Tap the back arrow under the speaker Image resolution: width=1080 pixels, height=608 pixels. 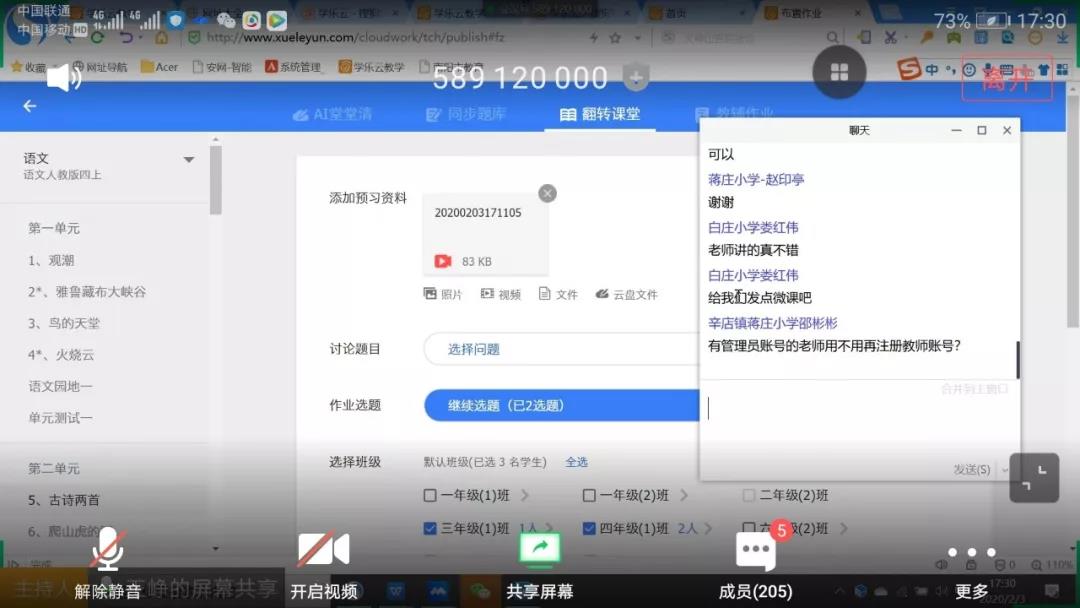(30, 106)
